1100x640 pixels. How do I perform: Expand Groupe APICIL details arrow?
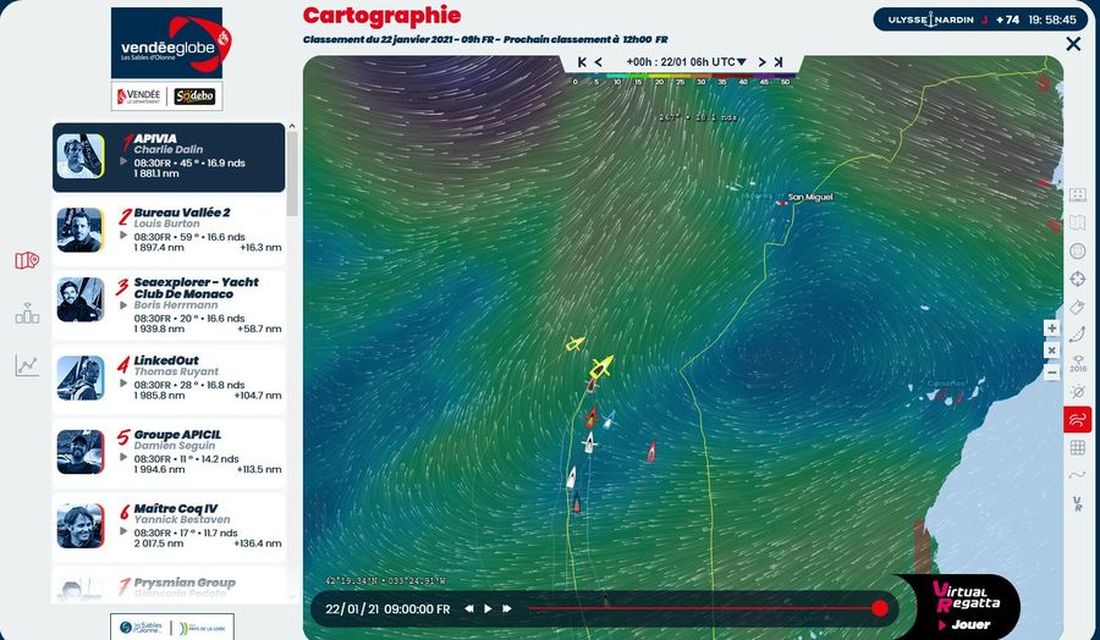123,458
